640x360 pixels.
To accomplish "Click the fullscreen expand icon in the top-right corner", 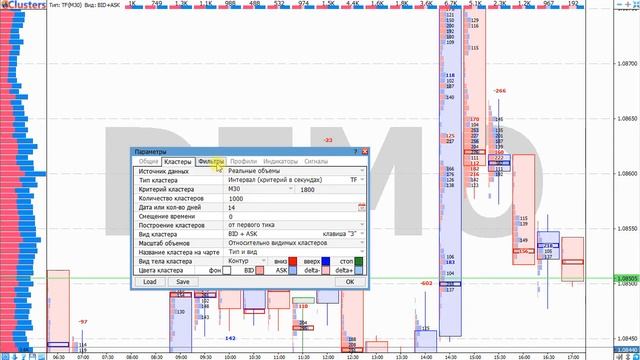I will (636, 4).
